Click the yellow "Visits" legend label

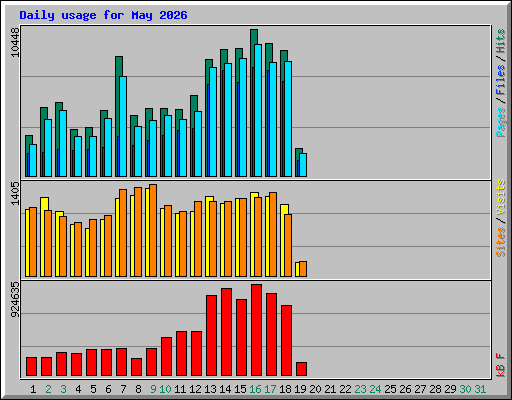click(500, 197)
